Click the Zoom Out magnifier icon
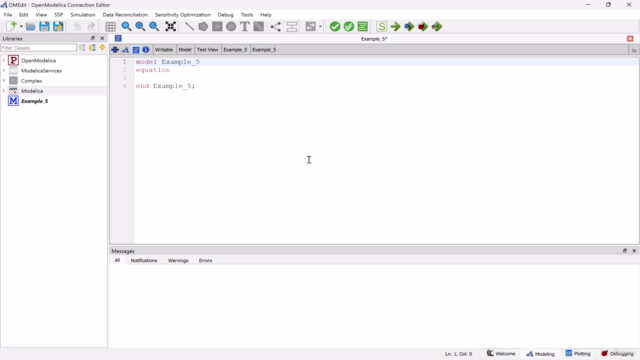The height and width of the screenshot is (360, 640). 154,27
